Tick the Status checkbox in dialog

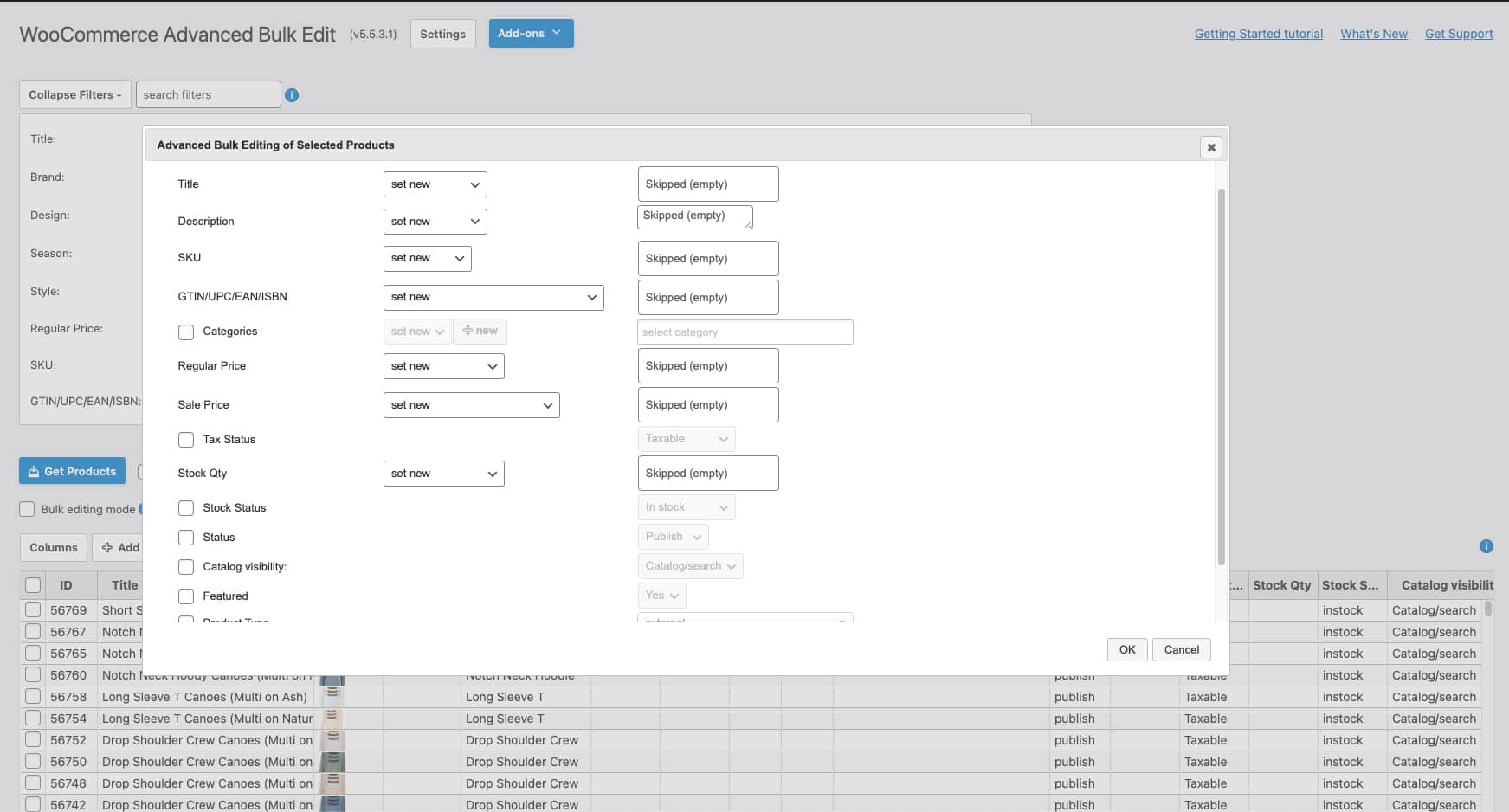[x=186, y=538]
